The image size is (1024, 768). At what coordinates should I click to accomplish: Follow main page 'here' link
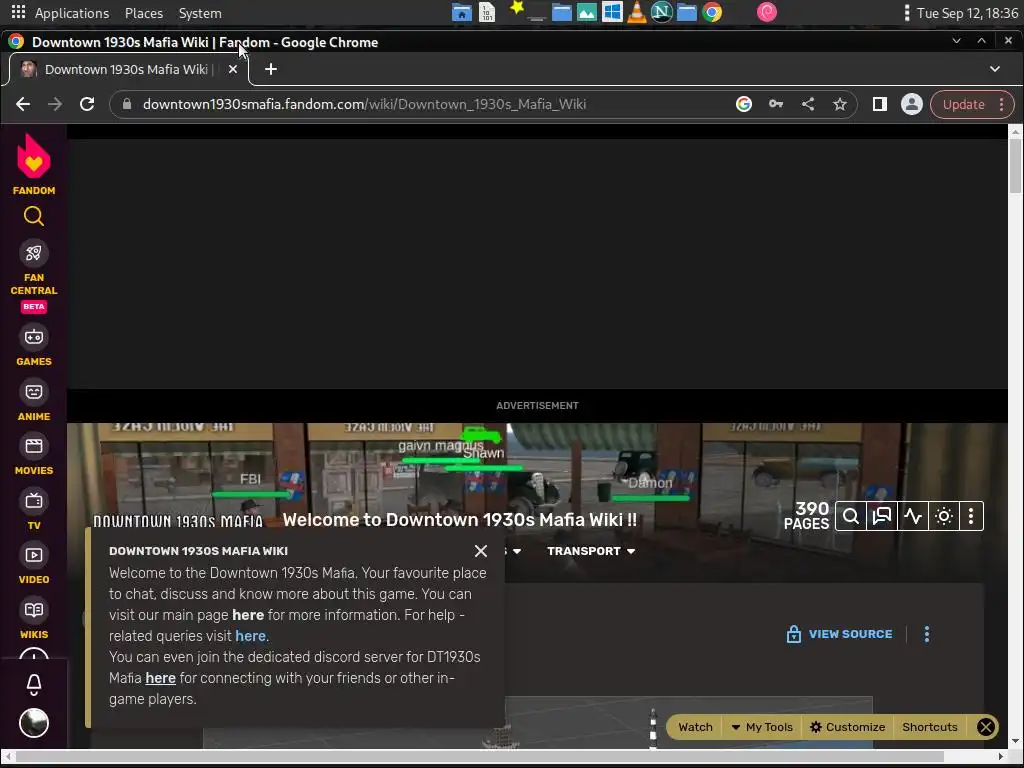[248, 615]
